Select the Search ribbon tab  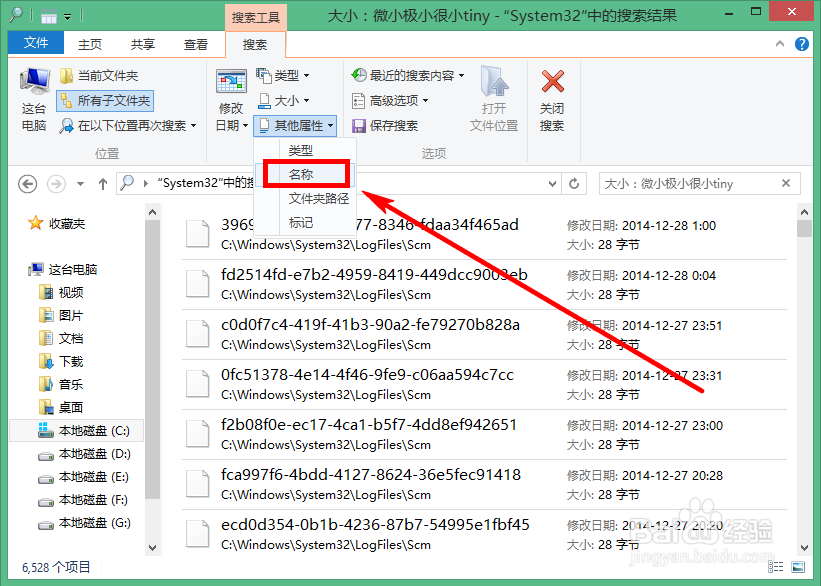point(256,45)
